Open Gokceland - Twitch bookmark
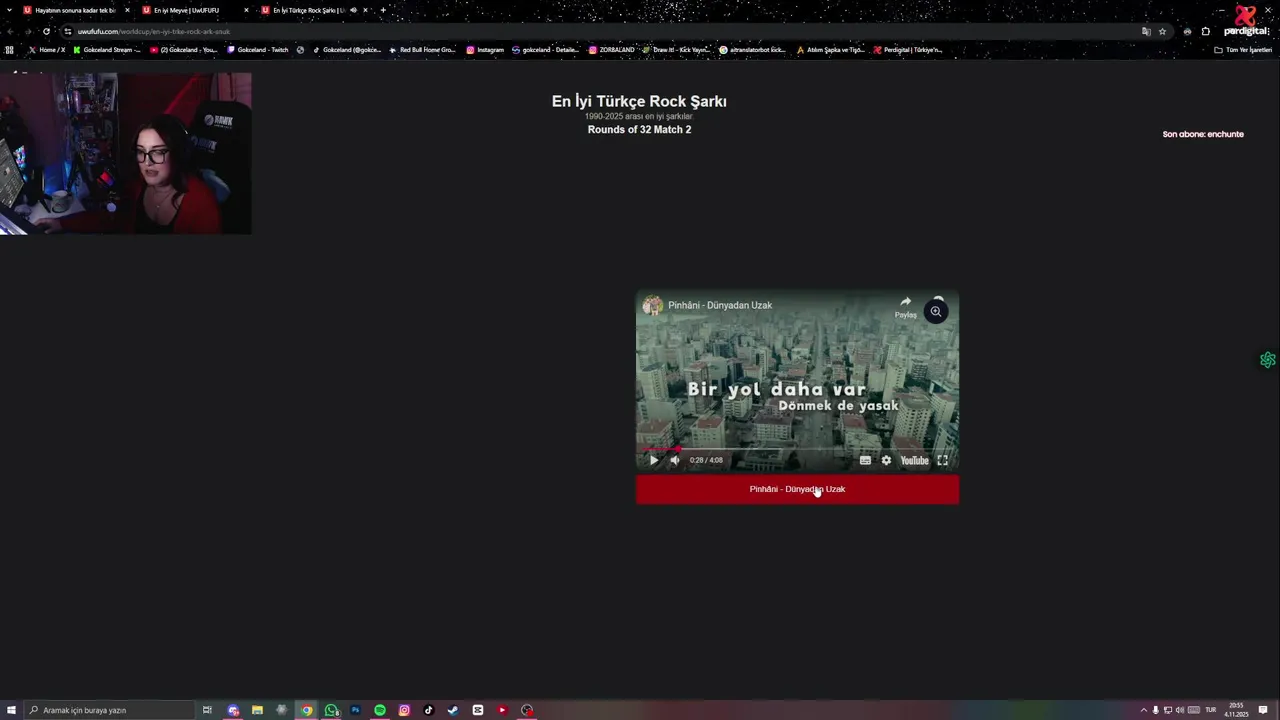The height and width of the screenshot is (720, 1280). (x=258, y=50)
